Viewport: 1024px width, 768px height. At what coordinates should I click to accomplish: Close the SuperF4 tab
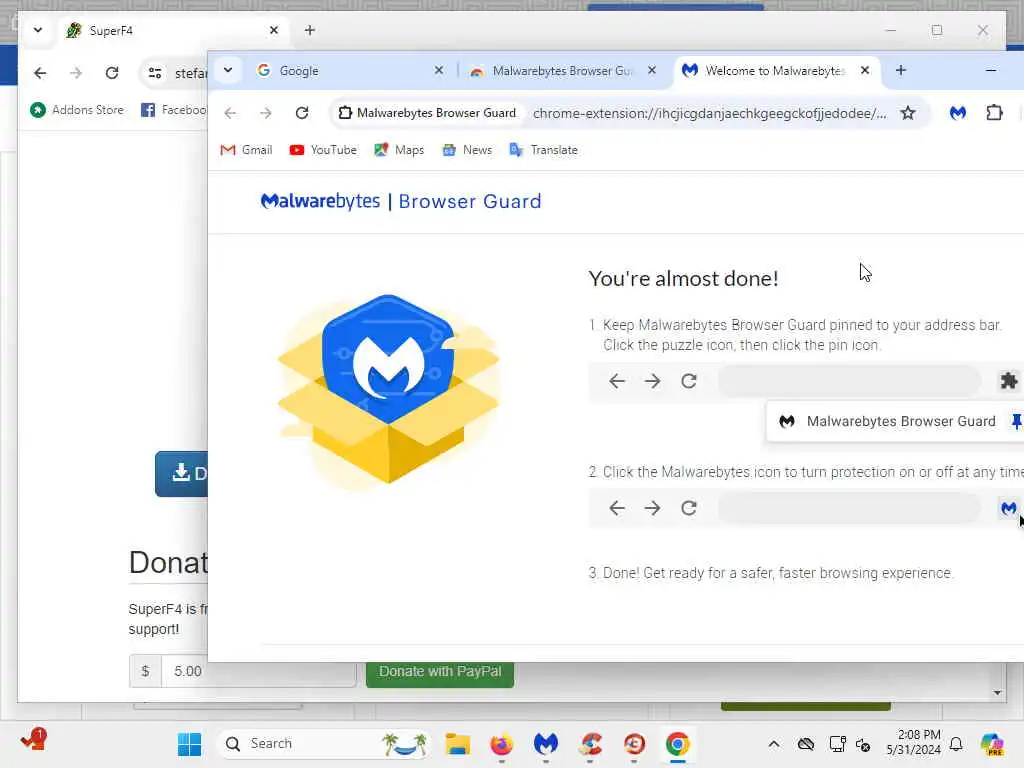point(274,30)
